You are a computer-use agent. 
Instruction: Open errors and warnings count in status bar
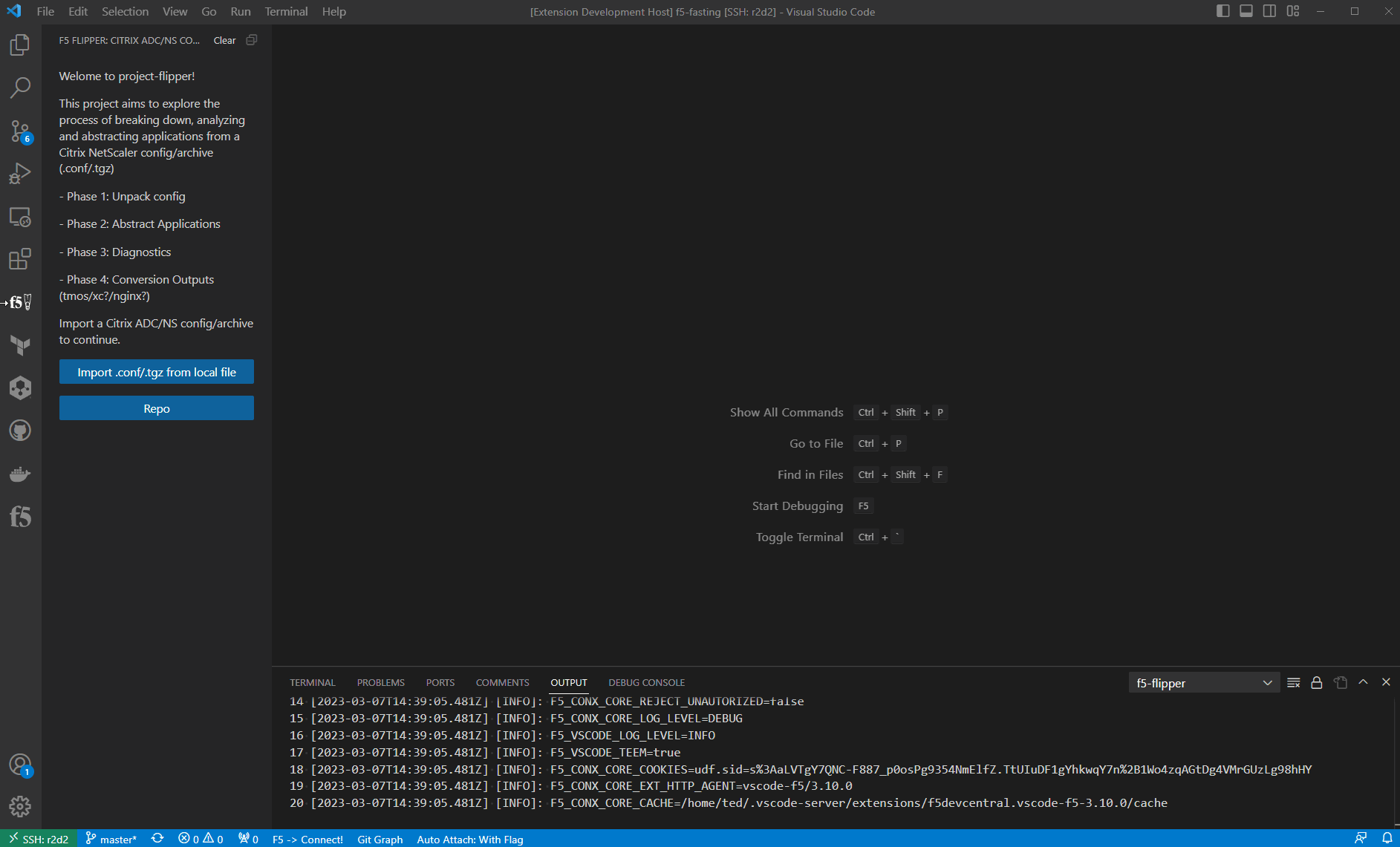coord(201,839)
